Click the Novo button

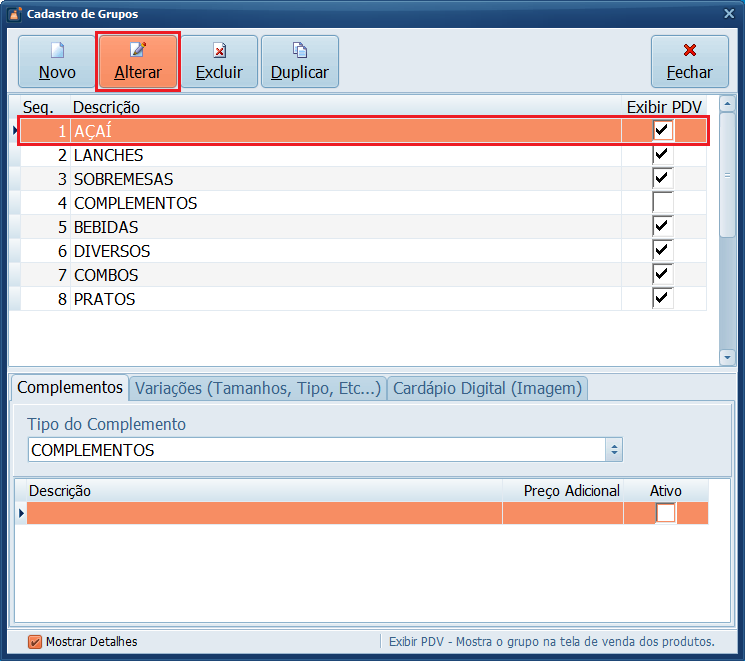(x=57, y=62)
